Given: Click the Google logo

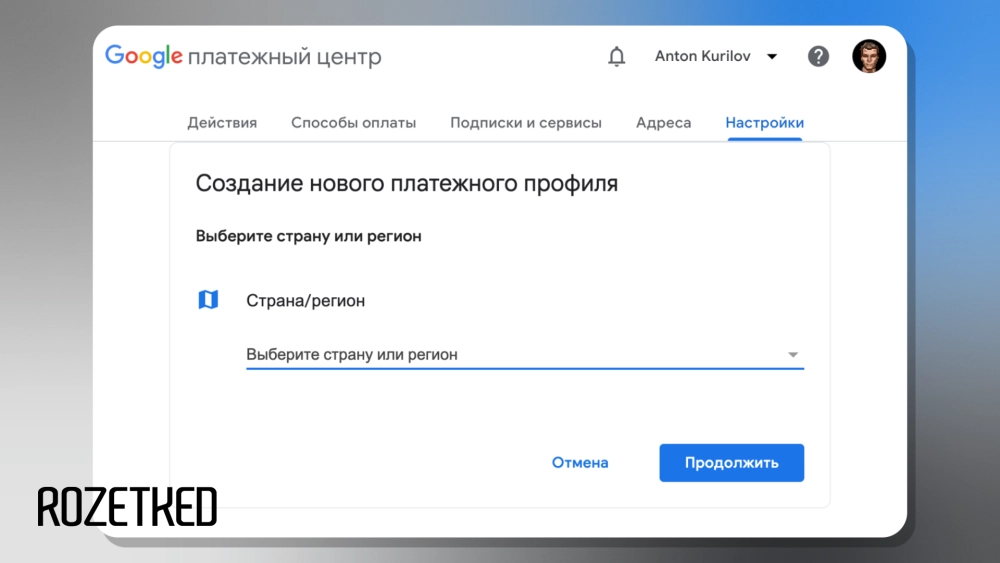Looking at the screenshot, I should pos(144,56).
